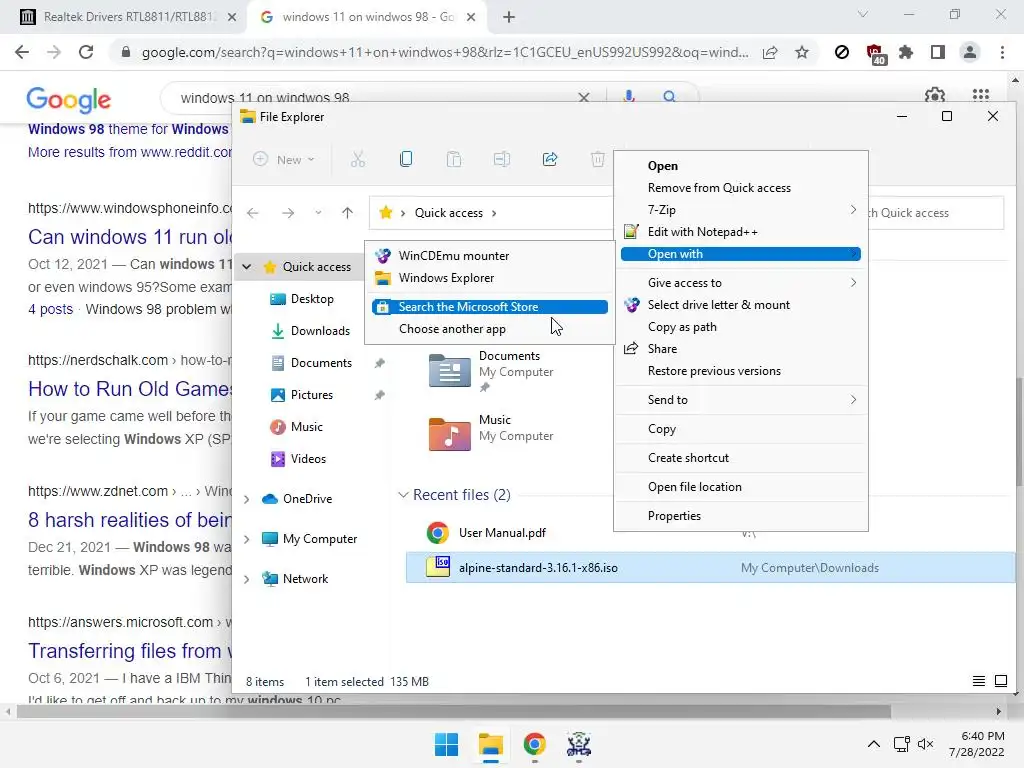Select User Manual.pdf recent file
Viewport: 1024px width, 768px height.
click(502, 533)
